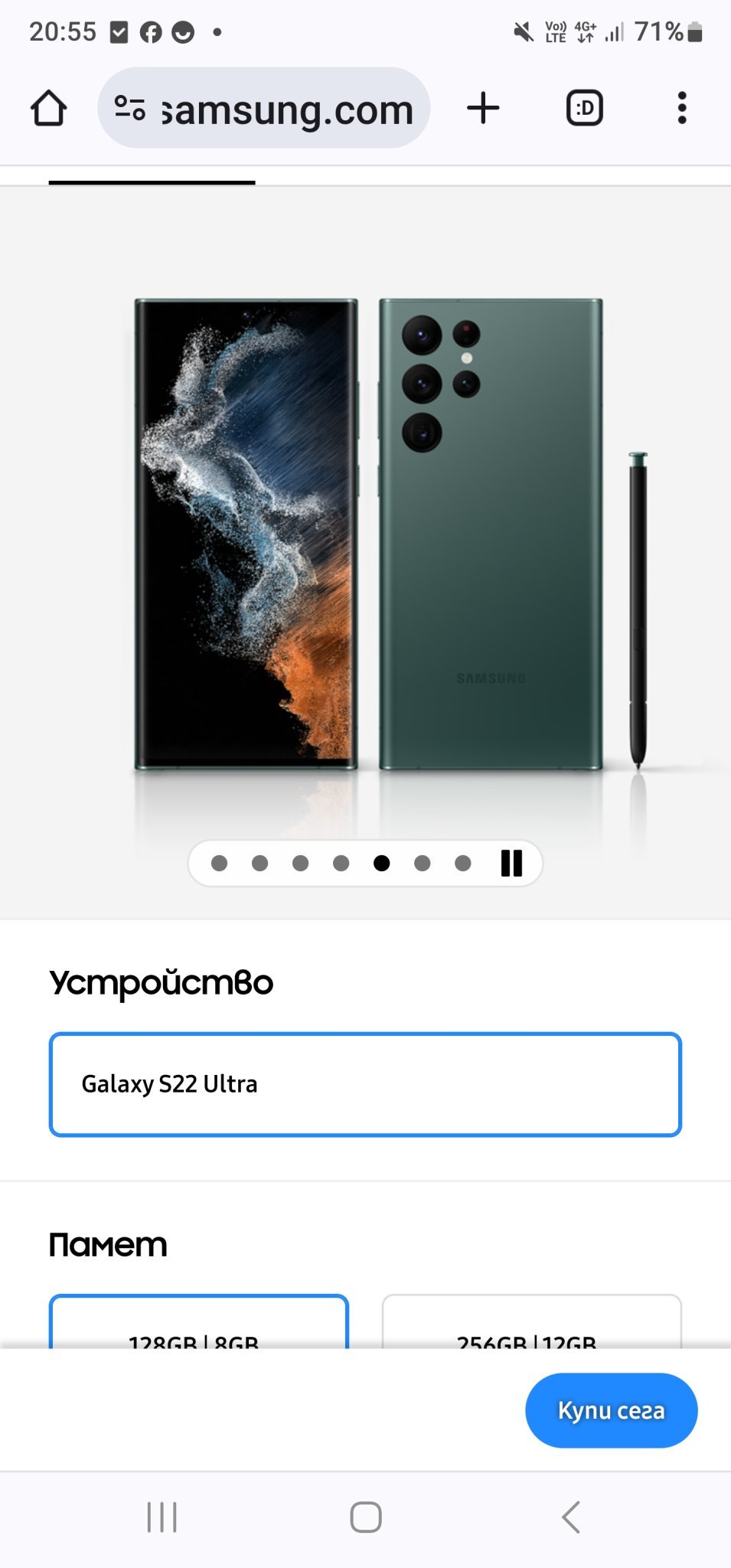Select the 256GB | 12GB memory option
The height and width of the screenshot is (1568, 731).
531,1321
